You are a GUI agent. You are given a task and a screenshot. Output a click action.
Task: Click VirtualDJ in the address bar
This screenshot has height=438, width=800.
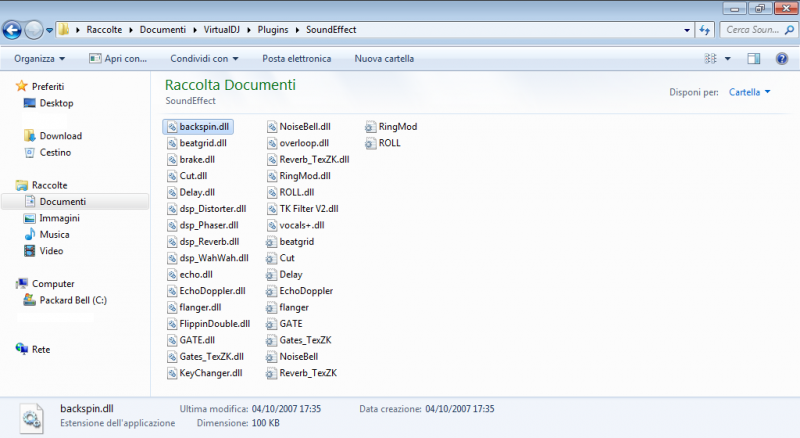point(221,30)
